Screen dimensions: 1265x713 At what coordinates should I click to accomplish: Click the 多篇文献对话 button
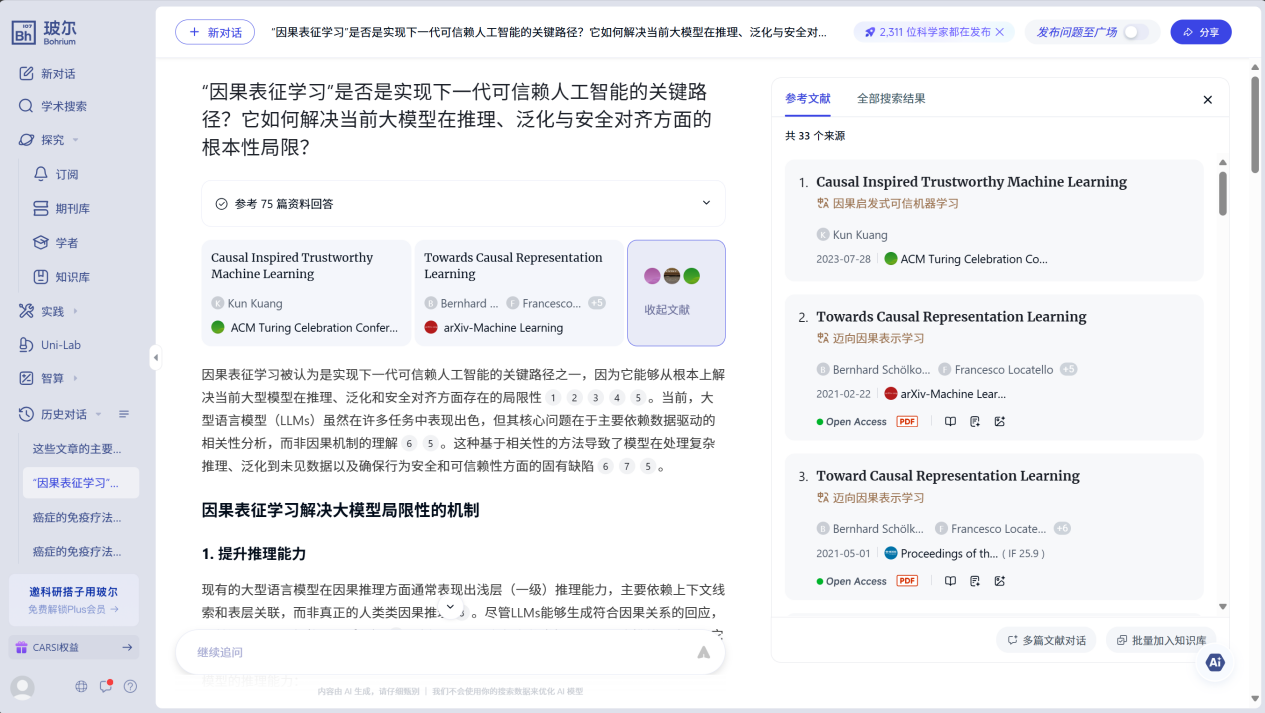pyautogui.click(x=1046, y=640)
